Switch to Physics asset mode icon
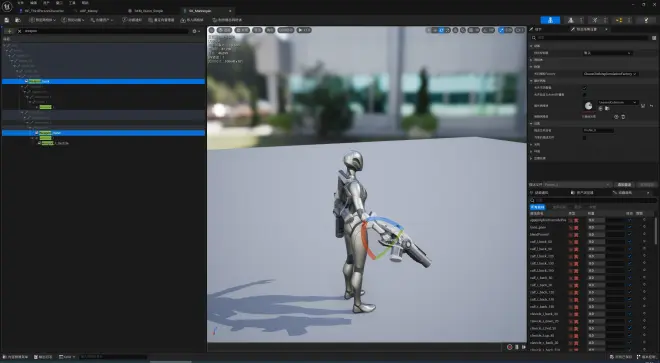660x363 pixels. click(x=646, y=20)
